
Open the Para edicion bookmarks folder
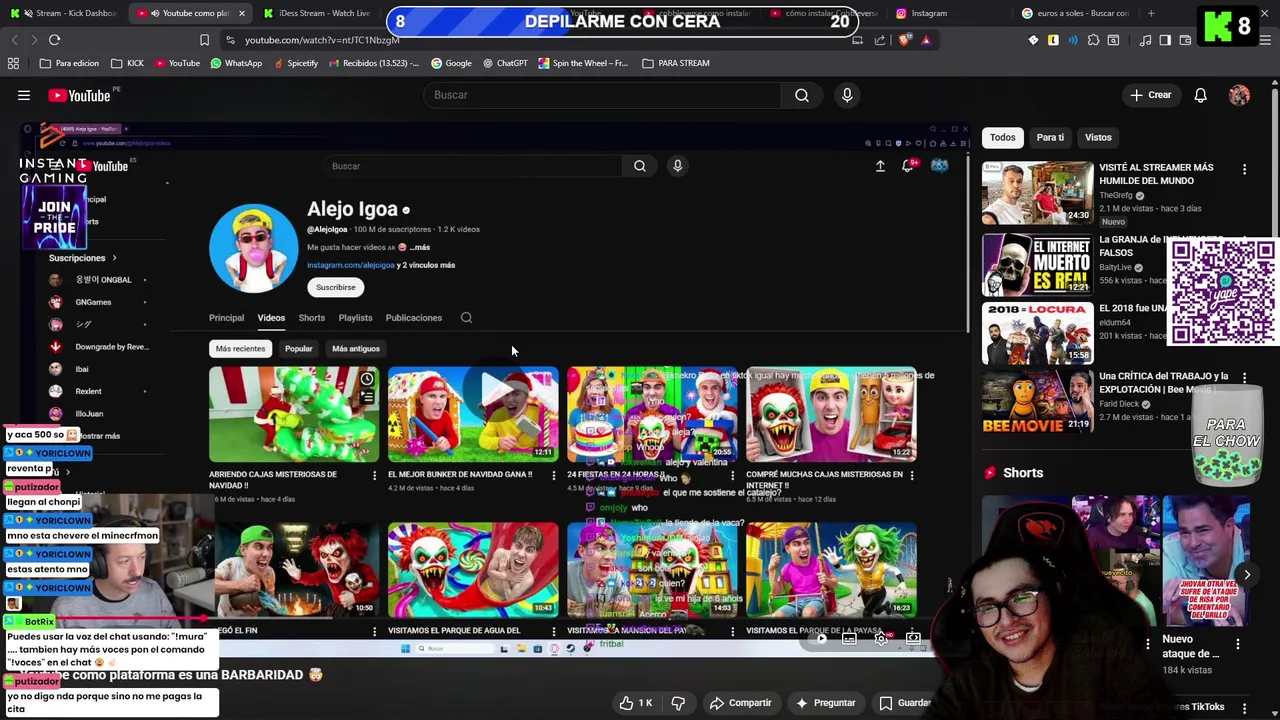click(69, 63)
